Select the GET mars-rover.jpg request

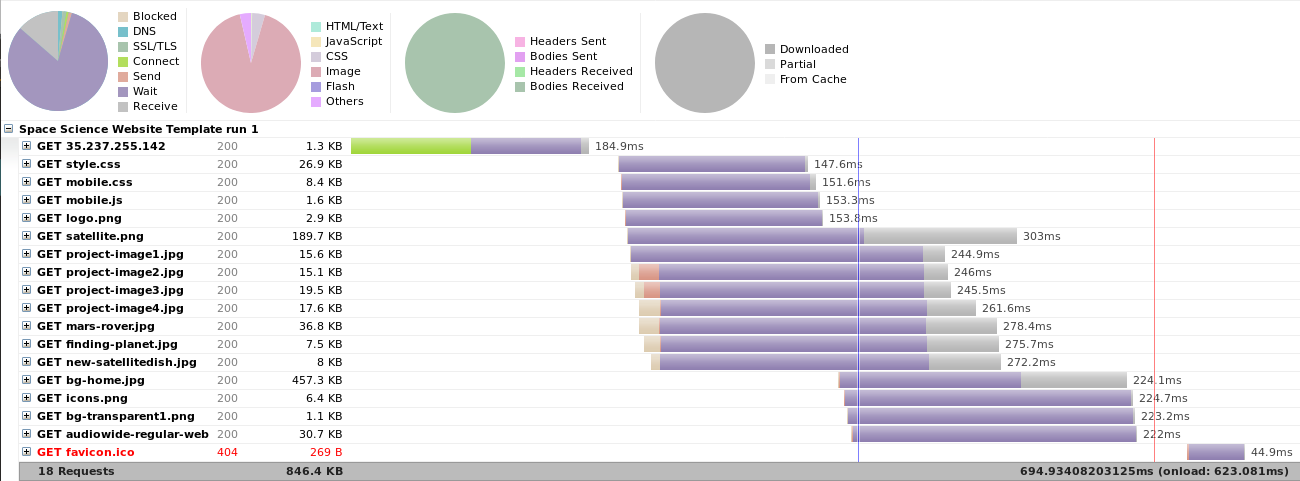point(96,326)
